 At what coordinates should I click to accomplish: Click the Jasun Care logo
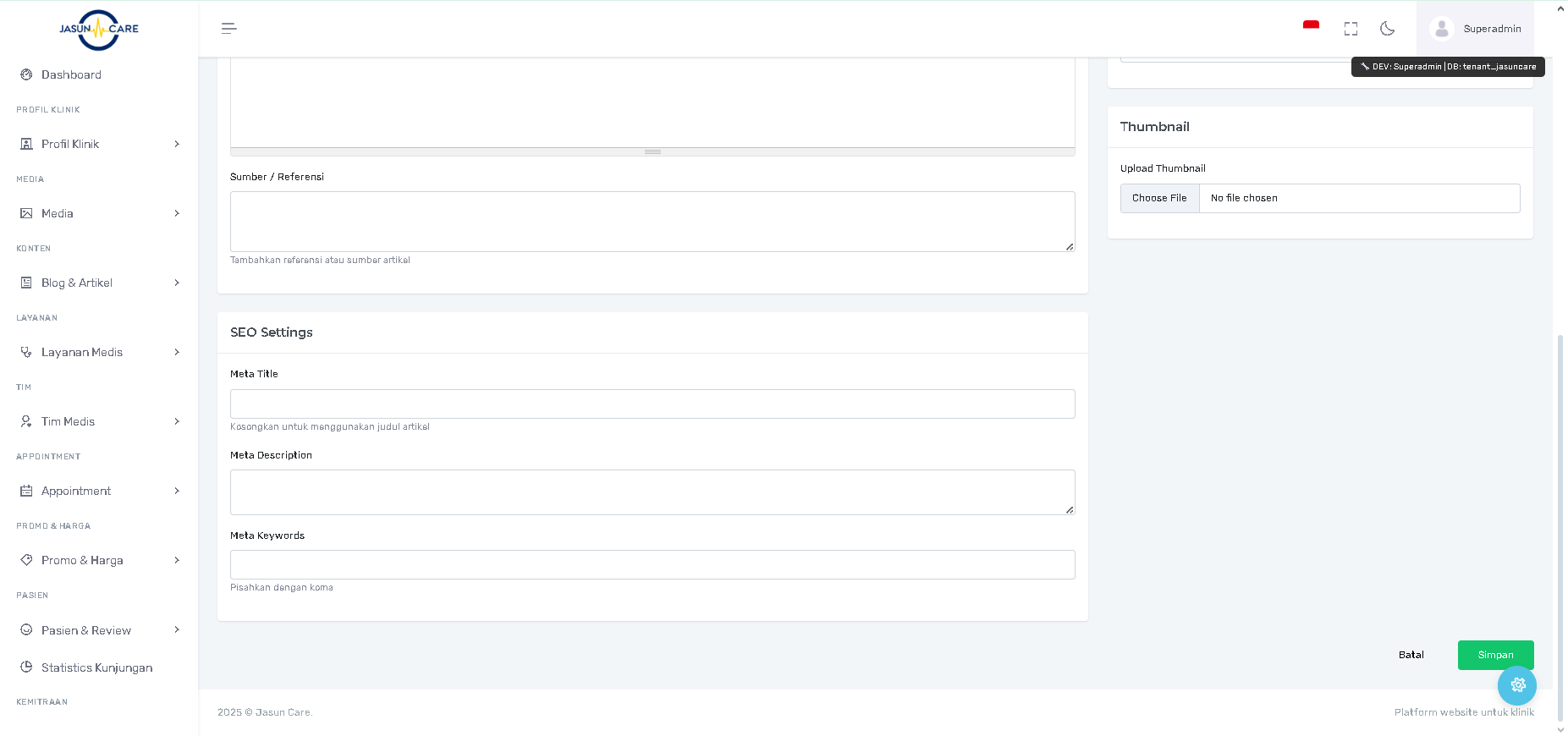99,30
